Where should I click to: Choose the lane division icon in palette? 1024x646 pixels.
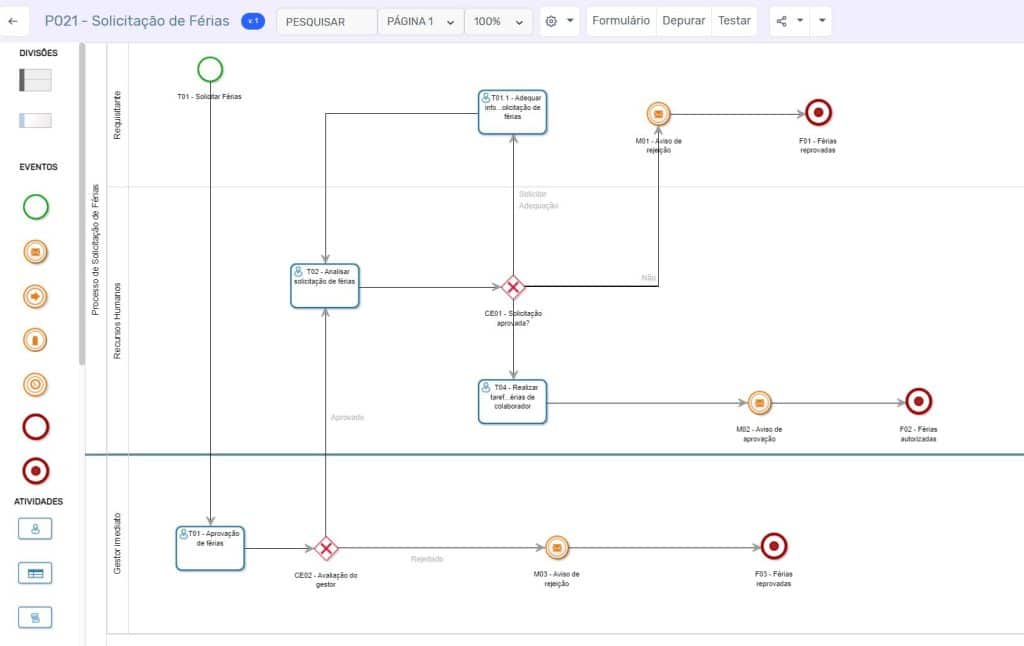[x=35, y=120]
